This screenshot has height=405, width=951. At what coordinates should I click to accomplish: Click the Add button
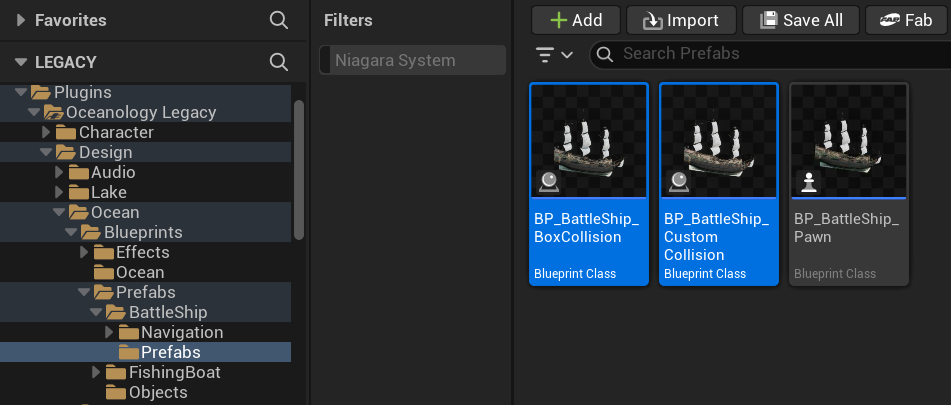pos(576,21)
